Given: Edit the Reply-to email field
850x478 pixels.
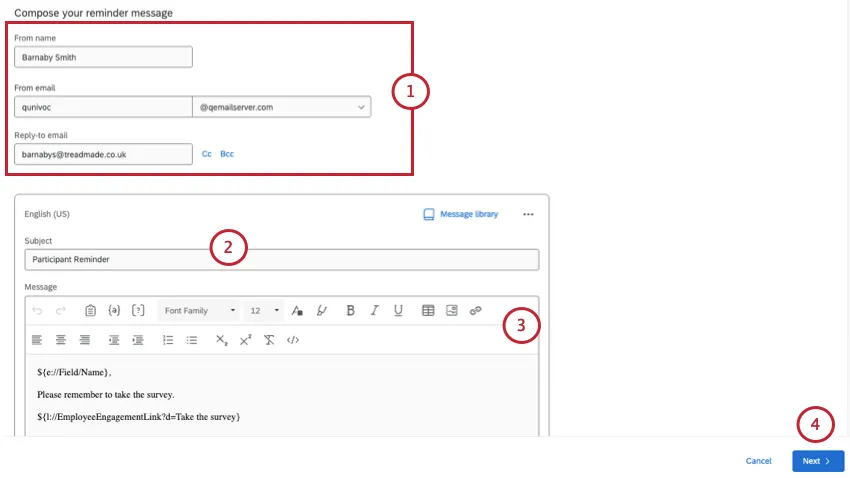Looking at the screenshot, I should (104, 154).
